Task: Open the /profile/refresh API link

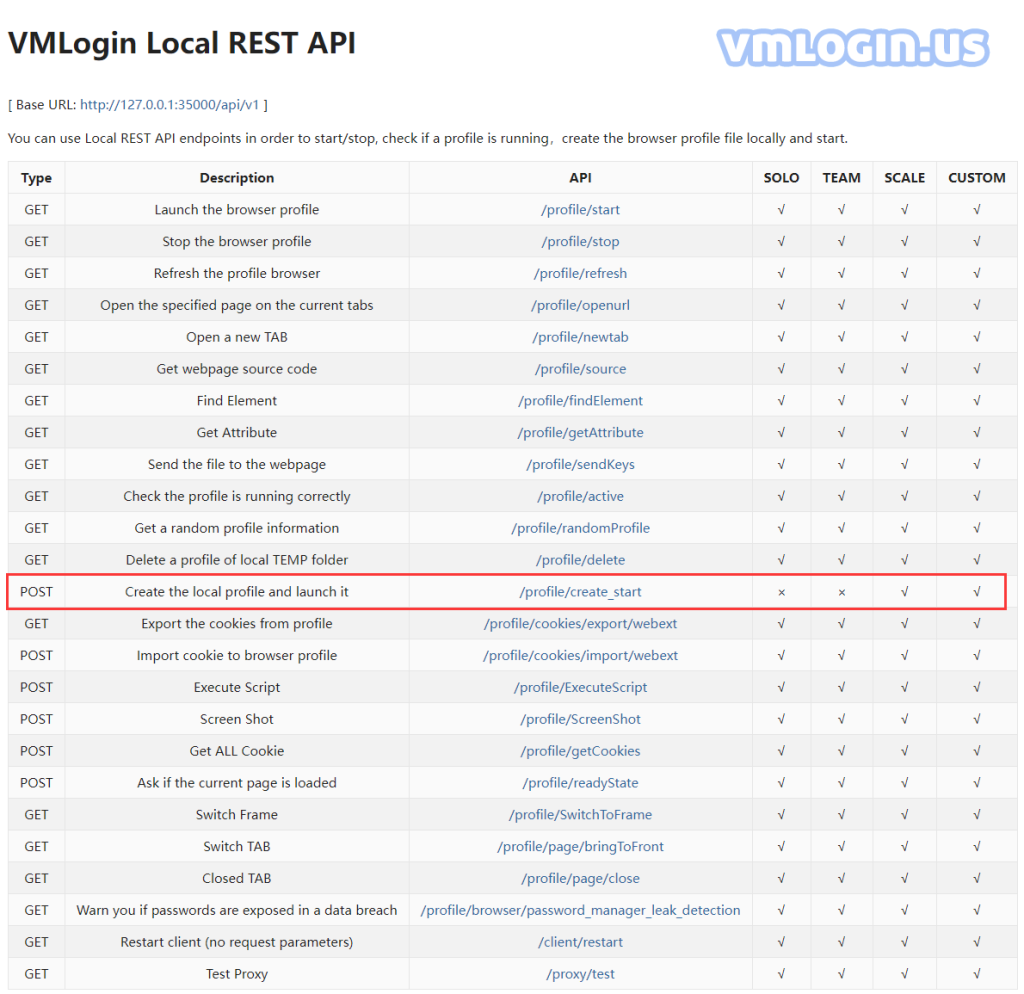Action: (x=580, y=273)
